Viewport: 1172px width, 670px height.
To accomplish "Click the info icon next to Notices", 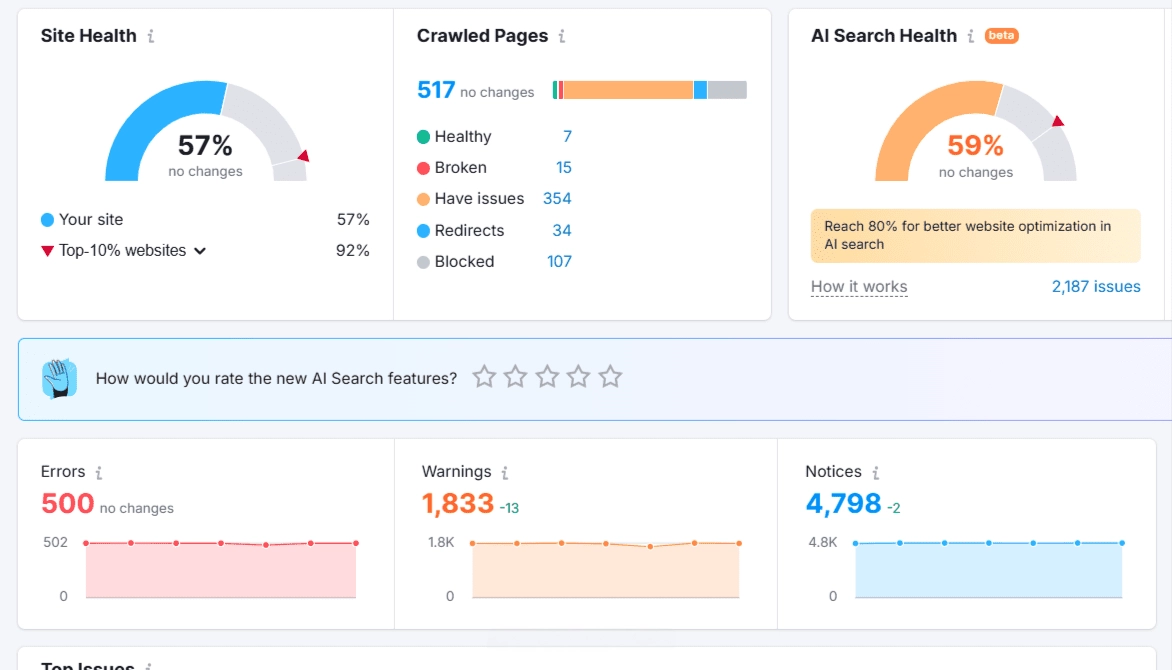I will 876,473.
